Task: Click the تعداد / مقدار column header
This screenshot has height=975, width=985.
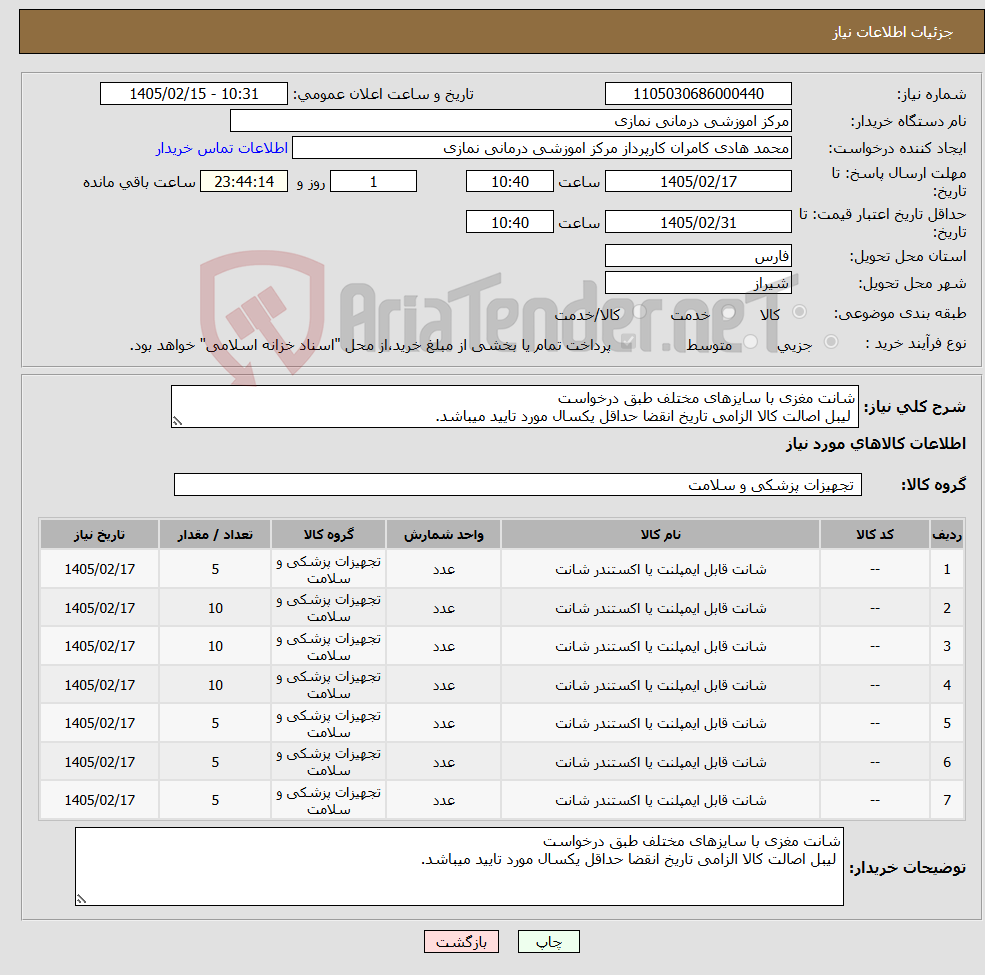Action: (215, 534)
